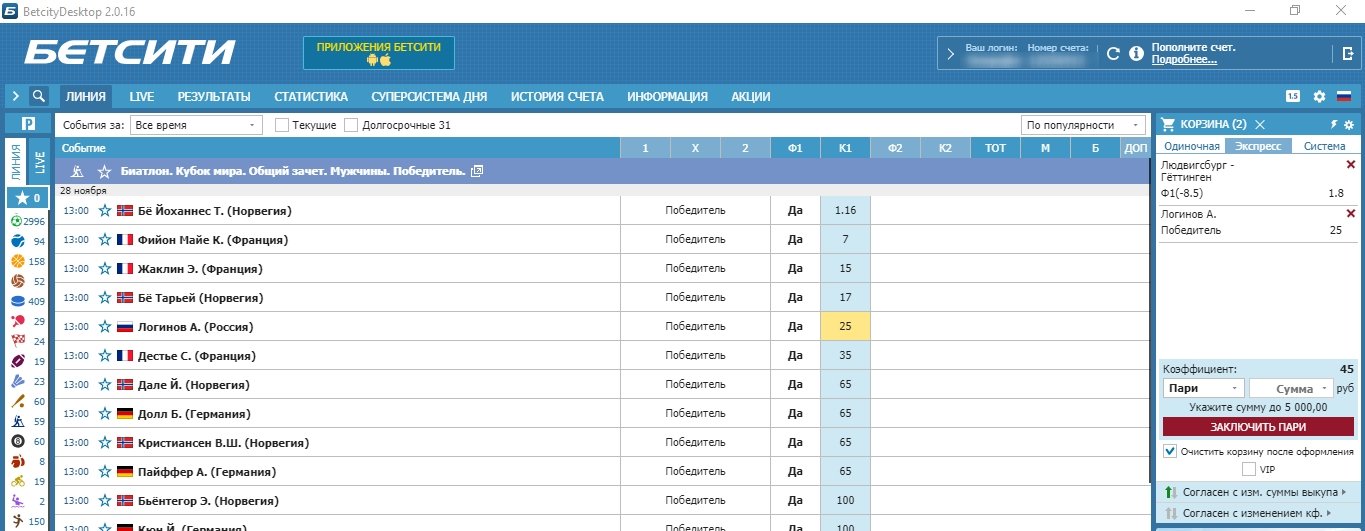Screen dimensions: 1365x531
Task: Tick the Долгосрочные checkbox
Action: point(351,125)
